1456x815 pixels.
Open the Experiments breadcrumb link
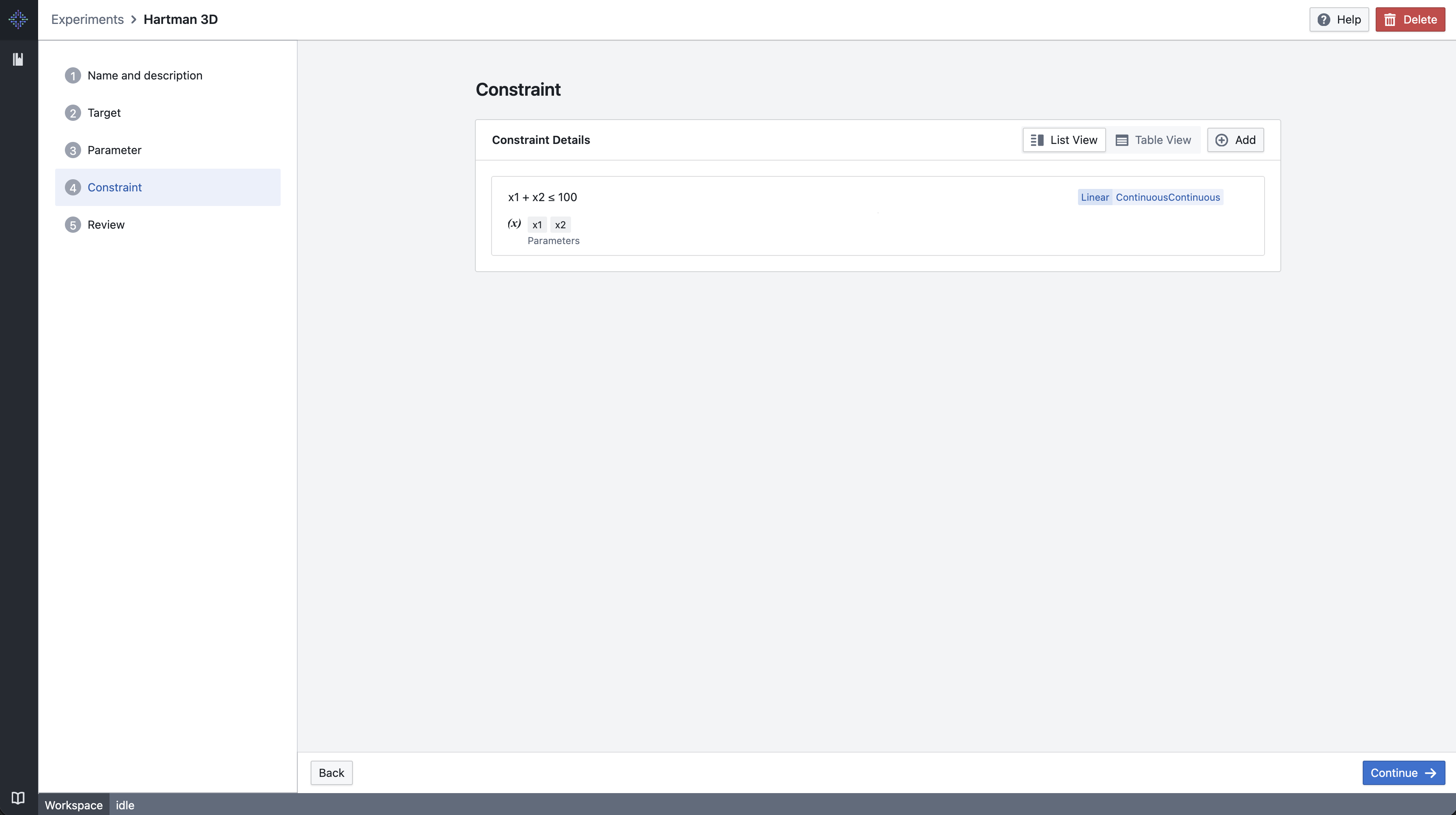(87, 19)
